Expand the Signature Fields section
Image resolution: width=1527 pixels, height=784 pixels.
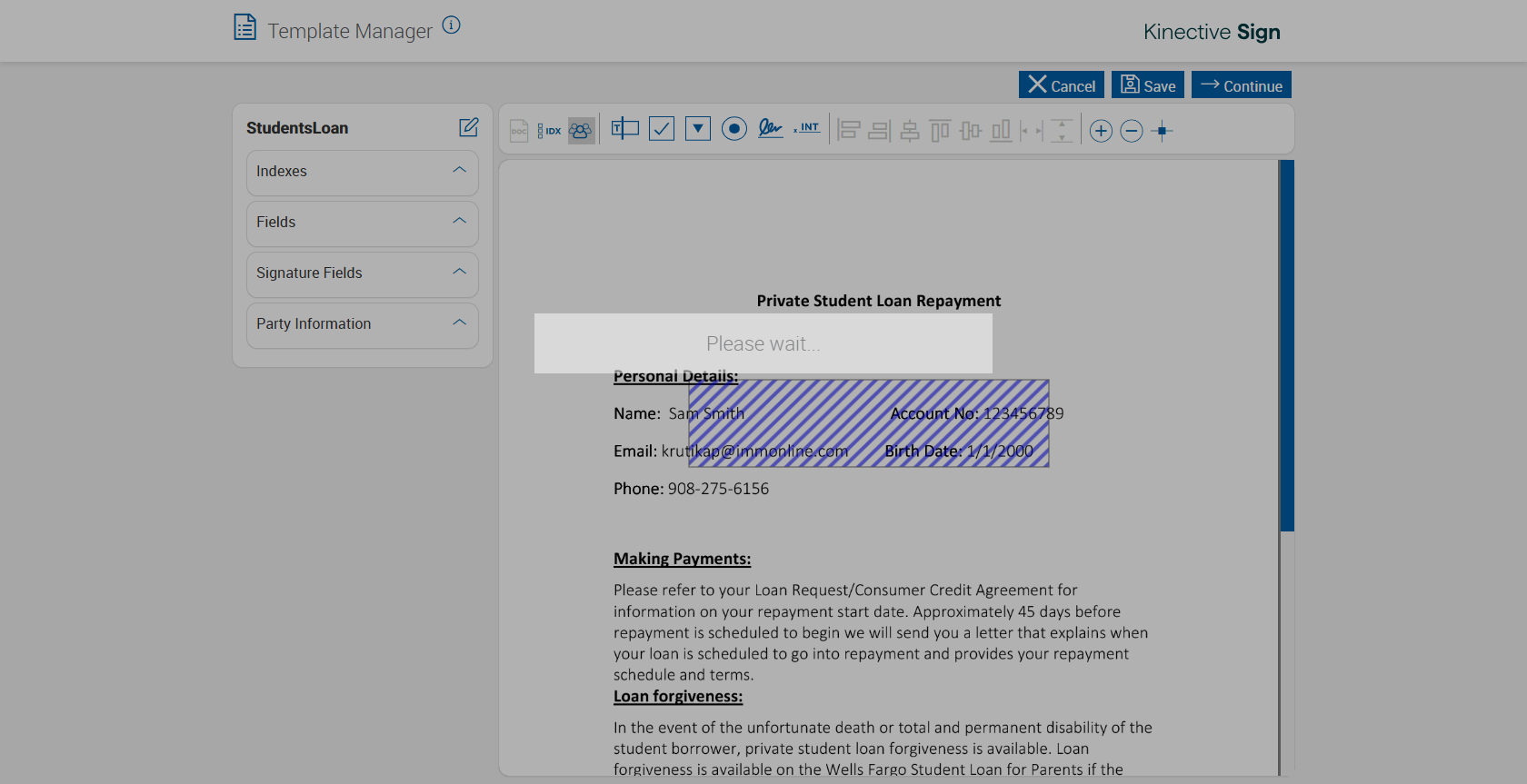363,274
